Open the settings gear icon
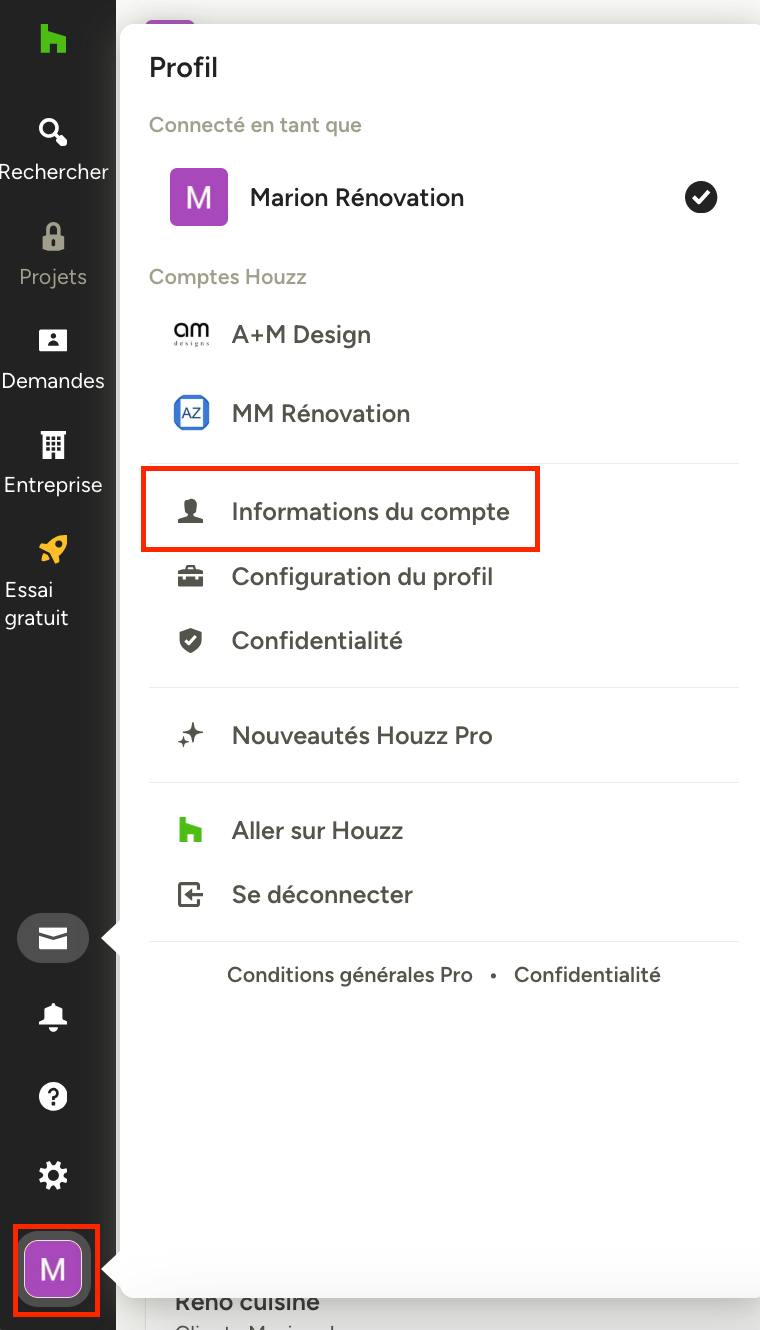The image size is (760, 1330). coord(53,1175)
